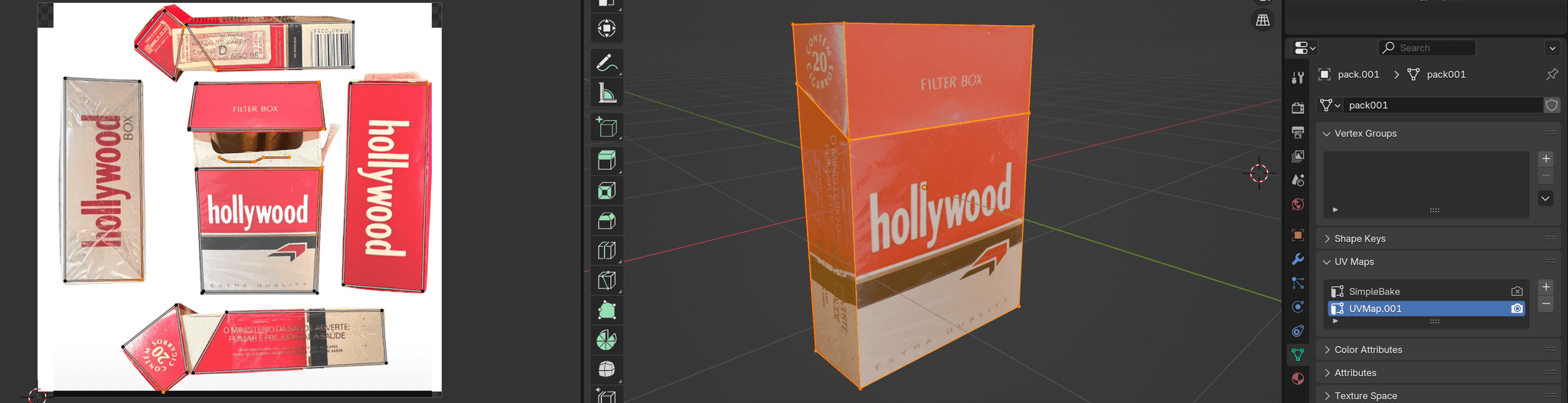The height and width of the screenshot is (403, 1568).
Task: Open the Modifiers properties tab
Action: point(1298,259)
